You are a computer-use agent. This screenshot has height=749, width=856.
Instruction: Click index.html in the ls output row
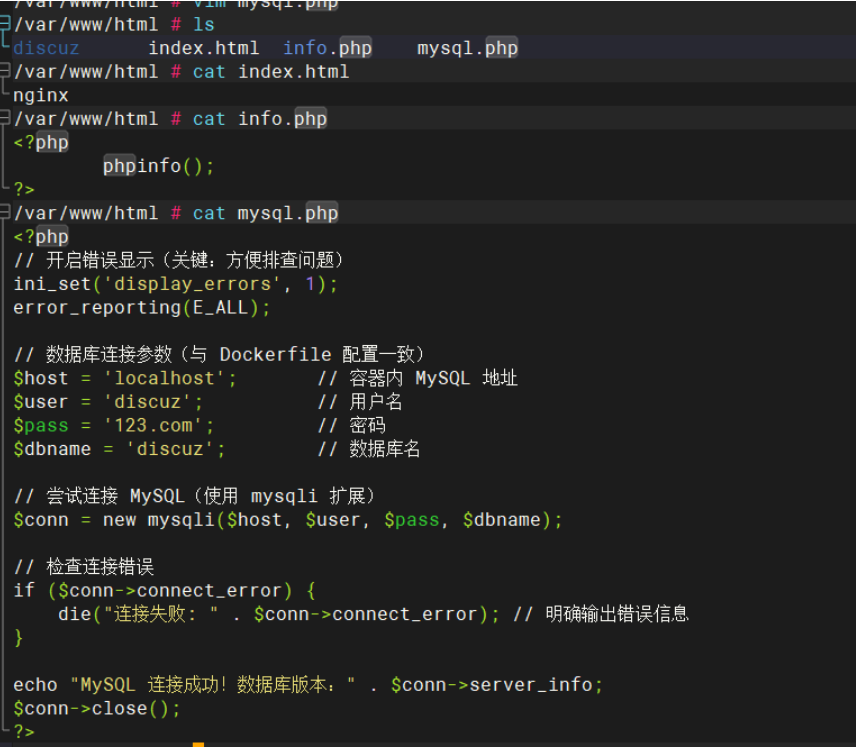(204, 48)
